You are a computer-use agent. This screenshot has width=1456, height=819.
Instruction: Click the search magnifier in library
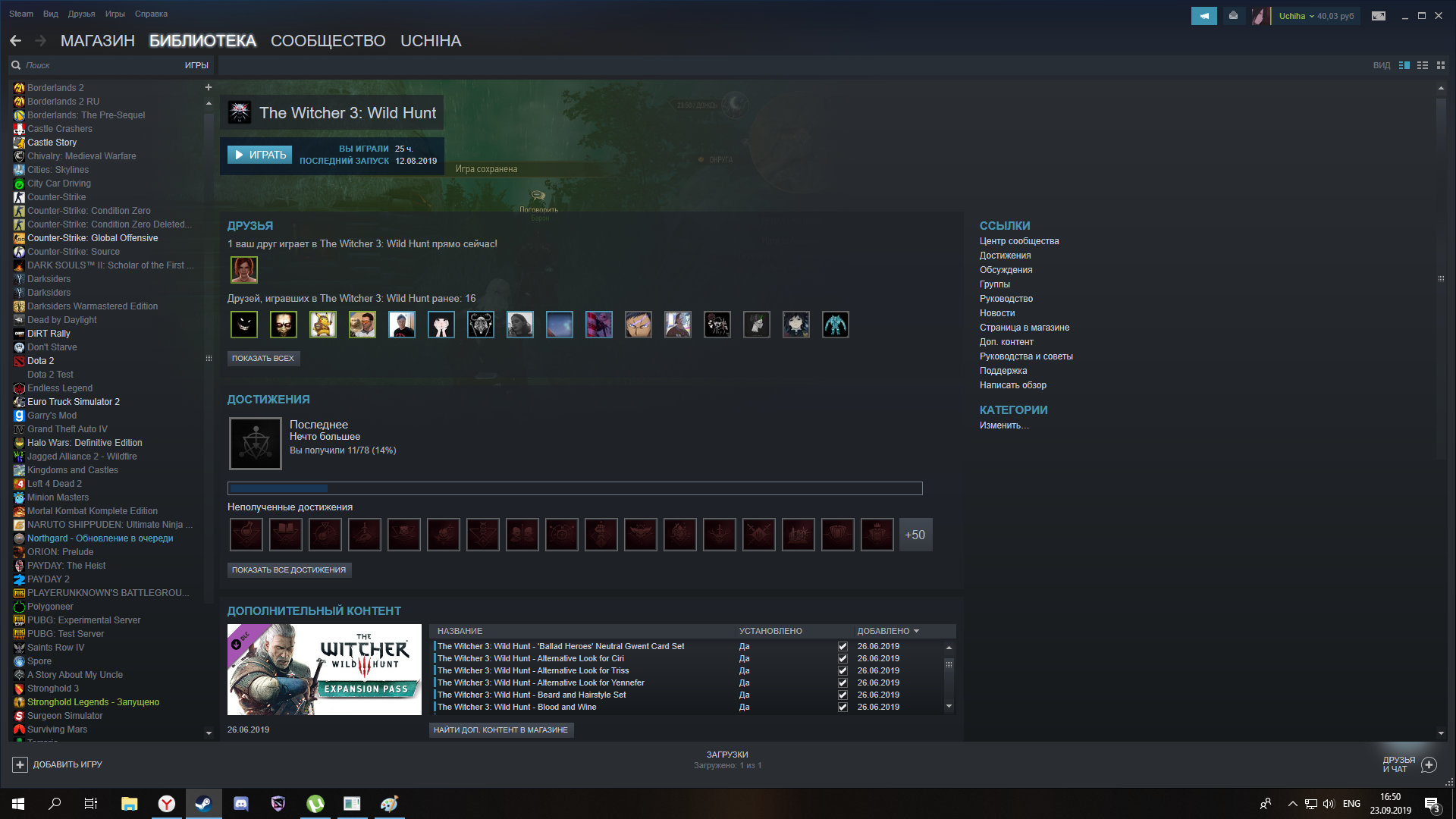(16, 65)
